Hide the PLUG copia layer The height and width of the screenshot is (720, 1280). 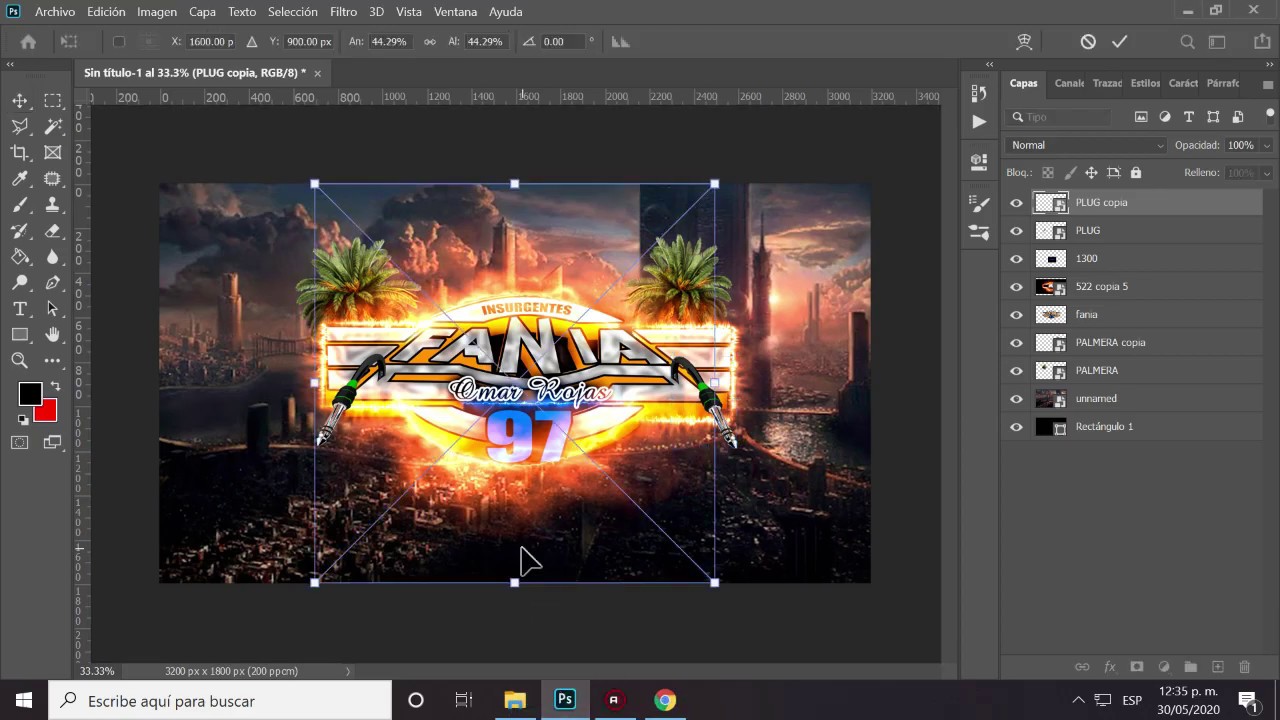(1017, 203)
